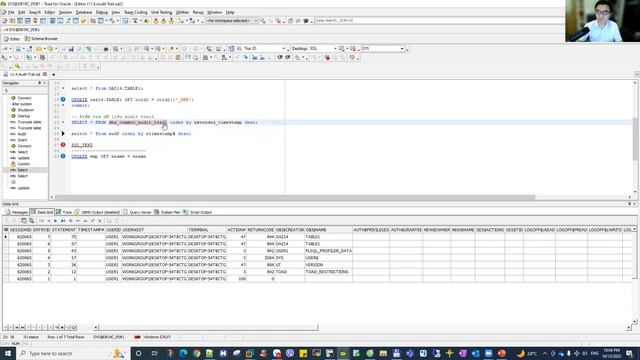Screen dimensions: 640x360
Task: Open the grid options icon left of SESSIONID
Action: pos(6,230)
